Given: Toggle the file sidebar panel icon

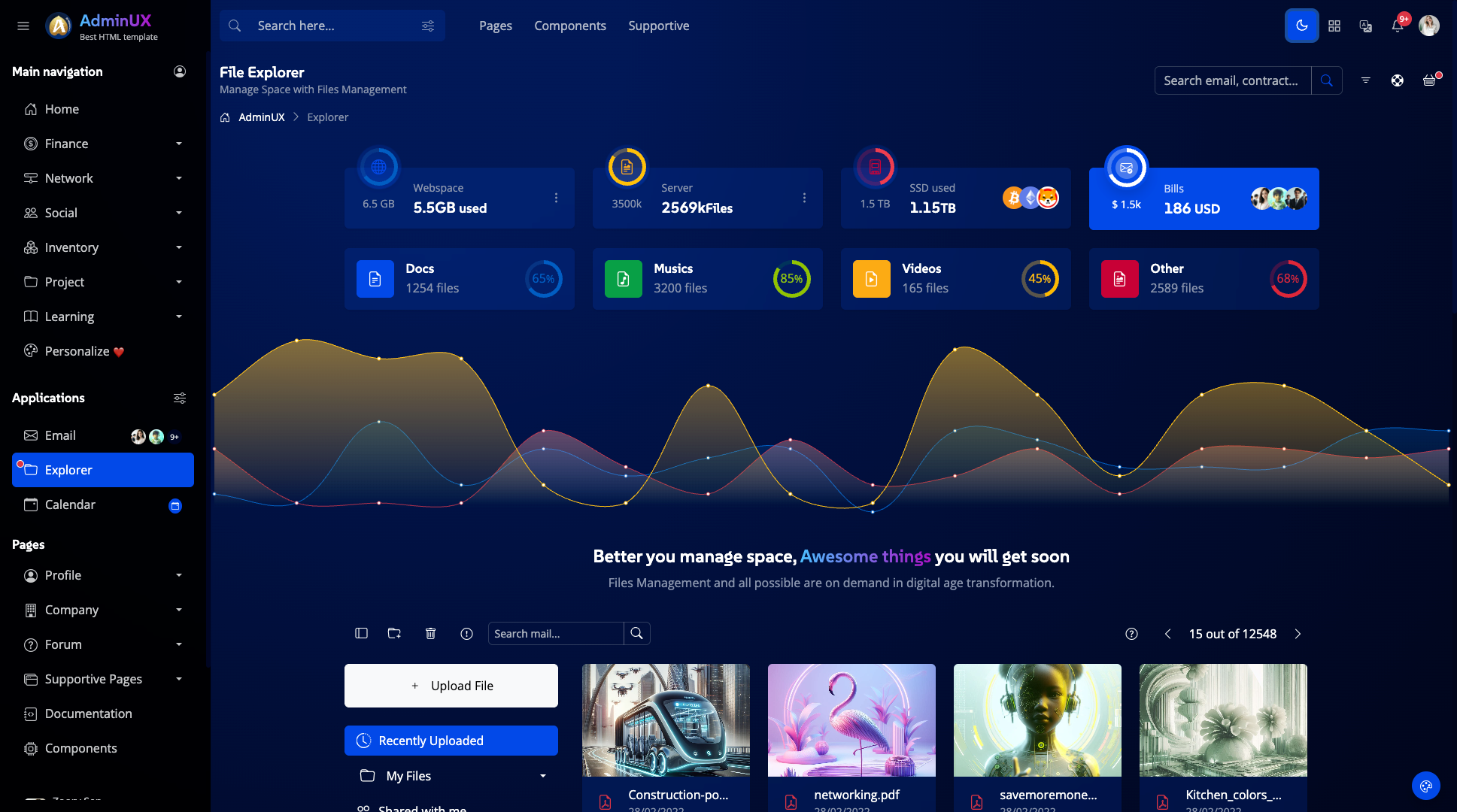Looking at the screenshot, I should click(x=361, y=634).
